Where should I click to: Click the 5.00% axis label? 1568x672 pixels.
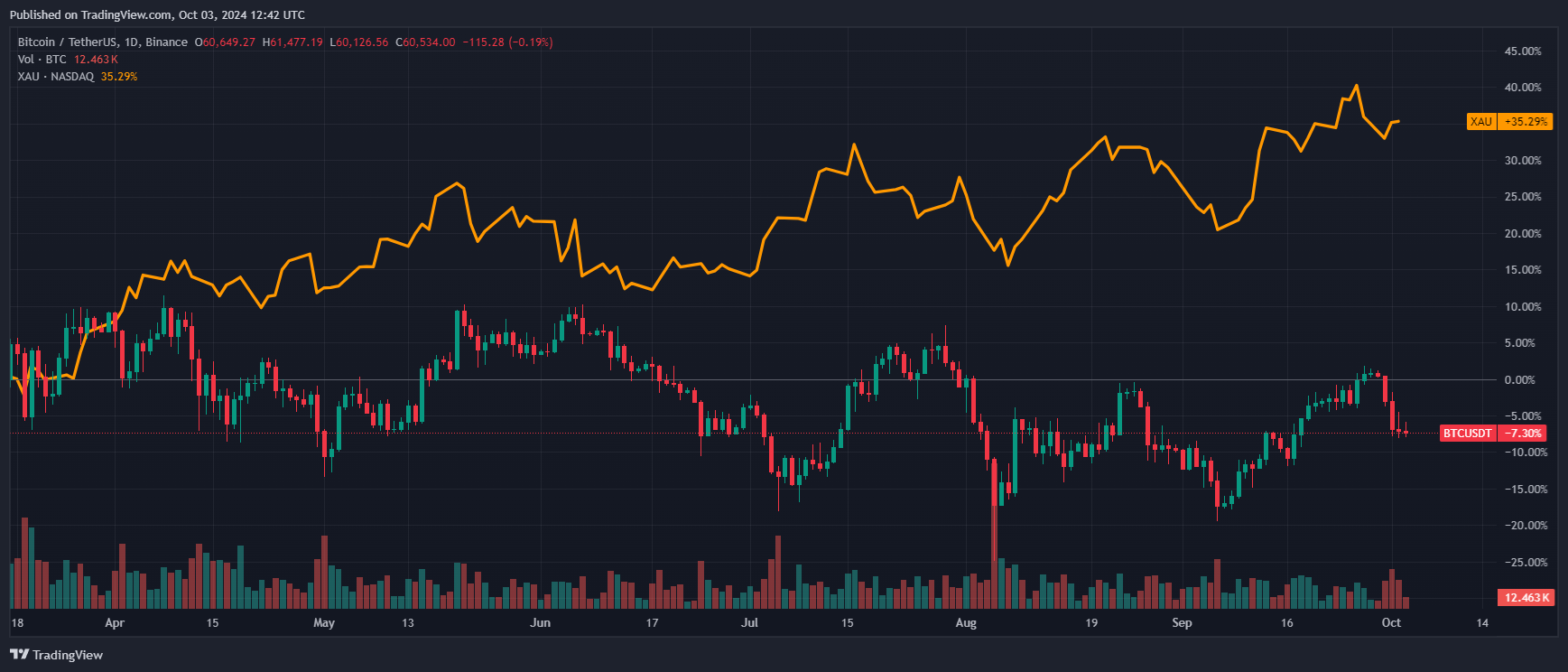coord(1520,343)
